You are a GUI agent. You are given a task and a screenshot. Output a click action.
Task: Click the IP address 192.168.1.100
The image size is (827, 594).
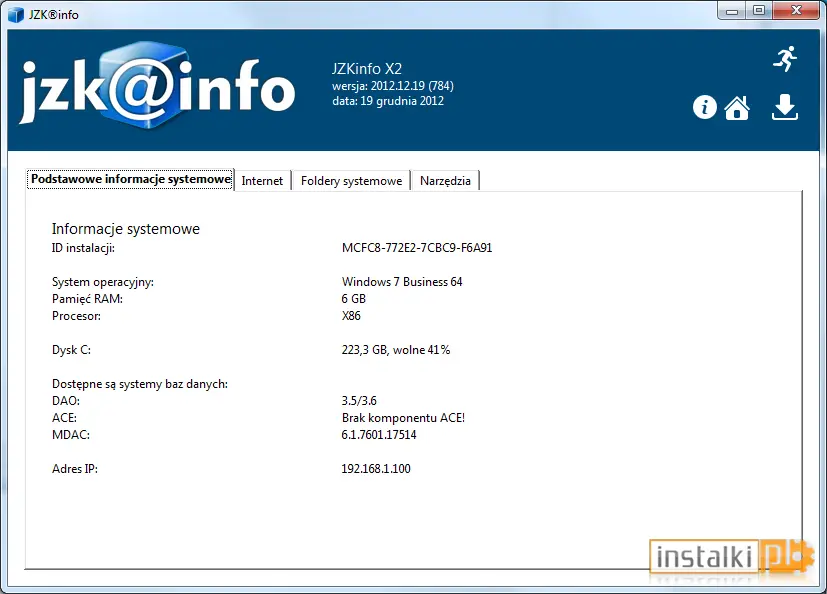[x=376, y=468]
